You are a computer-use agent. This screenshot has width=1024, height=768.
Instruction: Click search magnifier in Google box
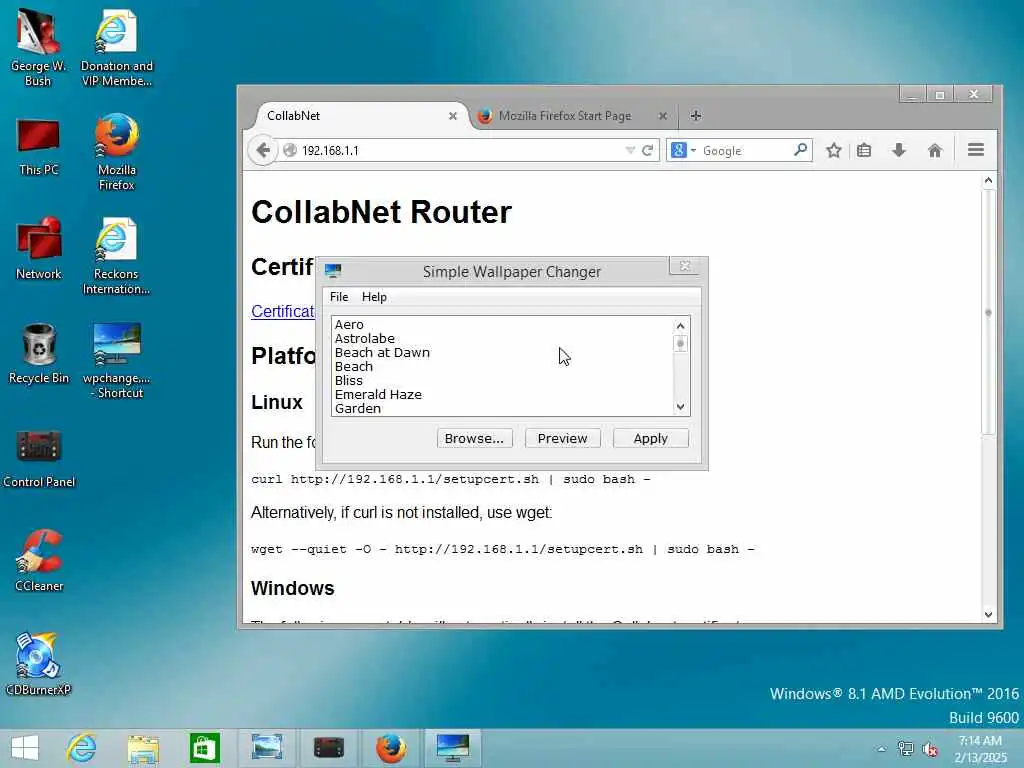(800, 150)
